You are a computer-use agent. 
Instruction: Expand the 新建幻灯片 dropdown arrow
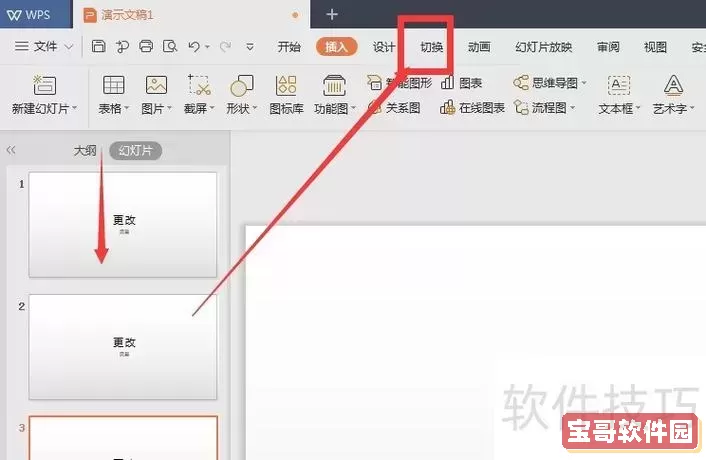75,108
